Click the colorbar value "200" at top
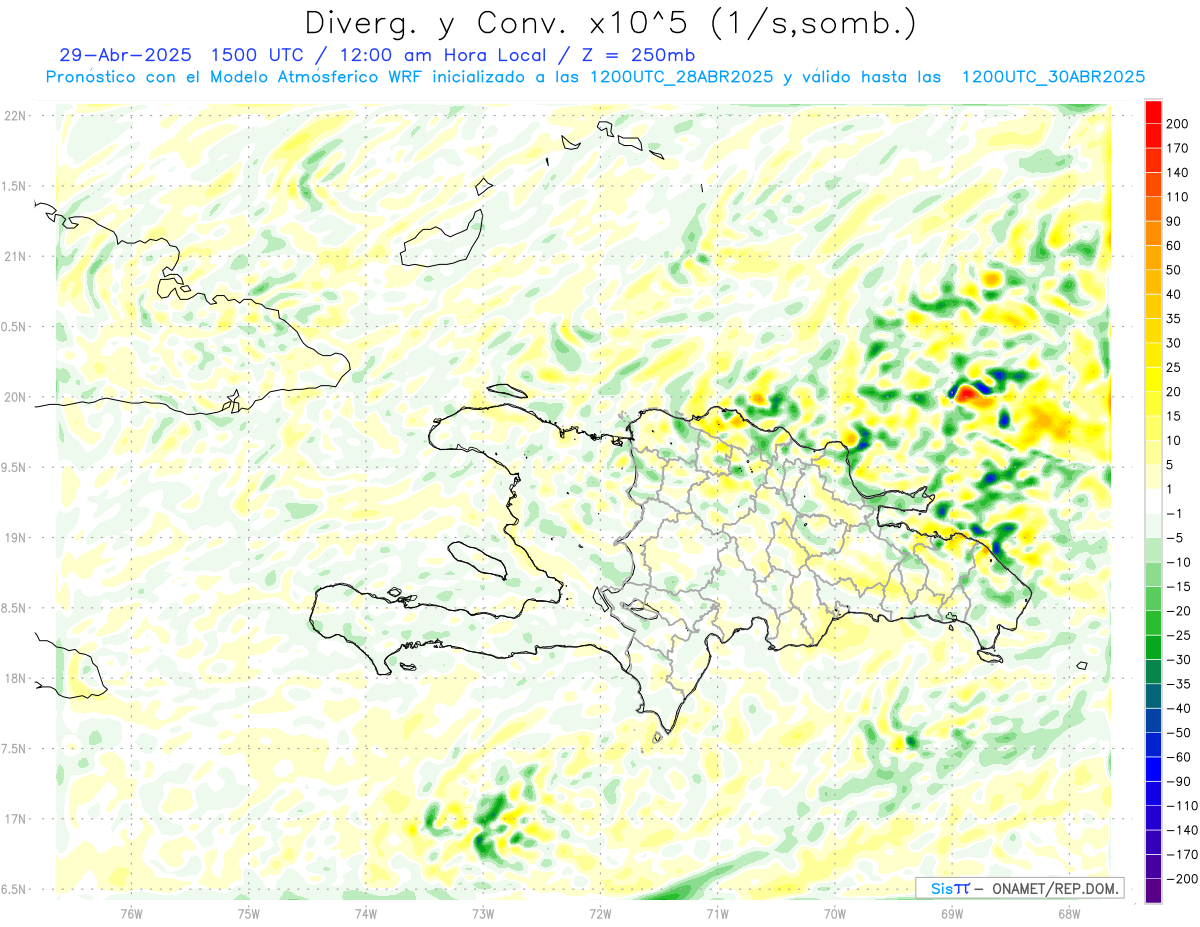 pyautogui.click(x=1177, y=124)
